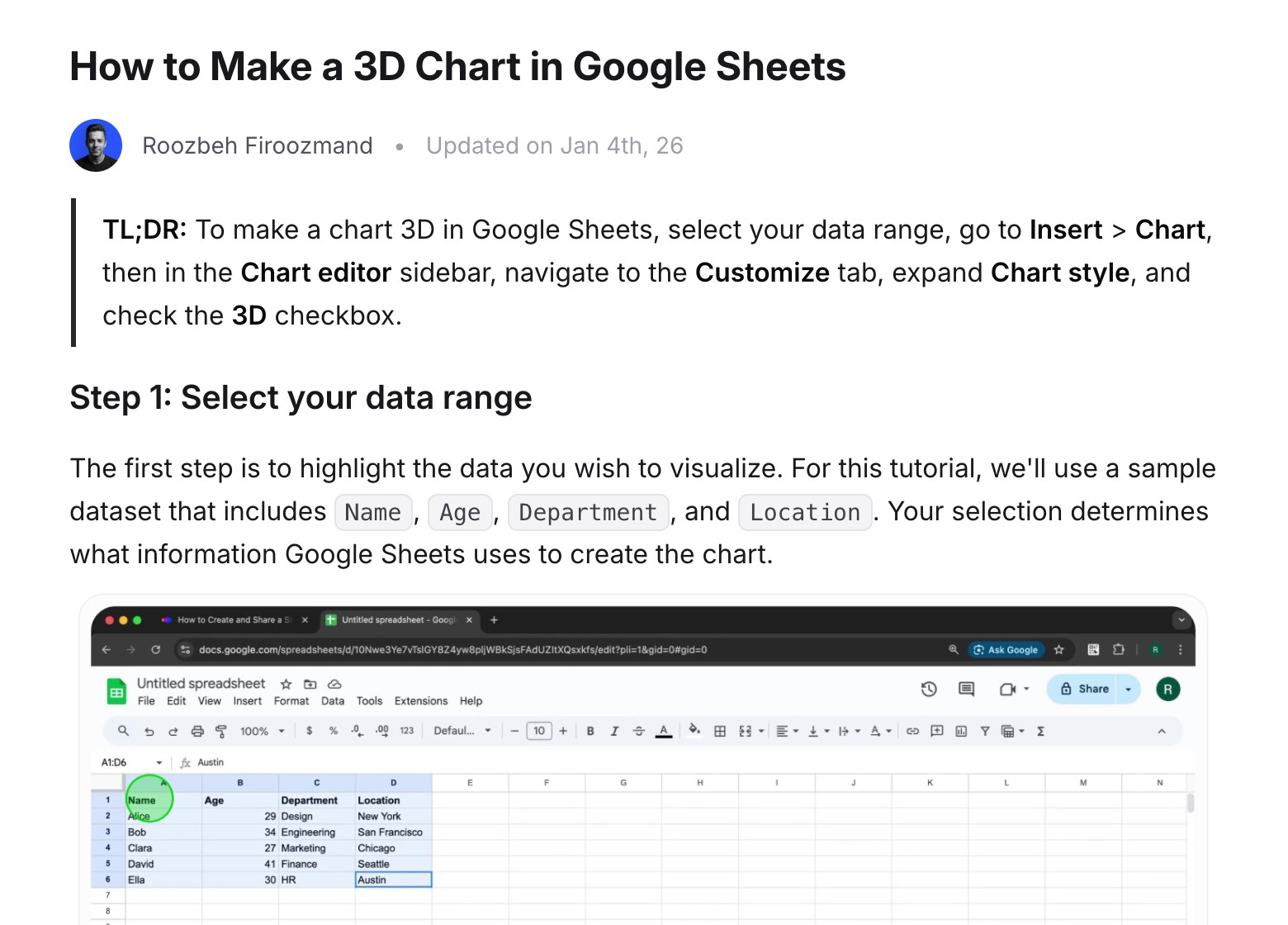Viewport: 1288px width, 925px height.
Task: Switch to the Untitled spreadsheet browser tab
Action: click(398, 620)
